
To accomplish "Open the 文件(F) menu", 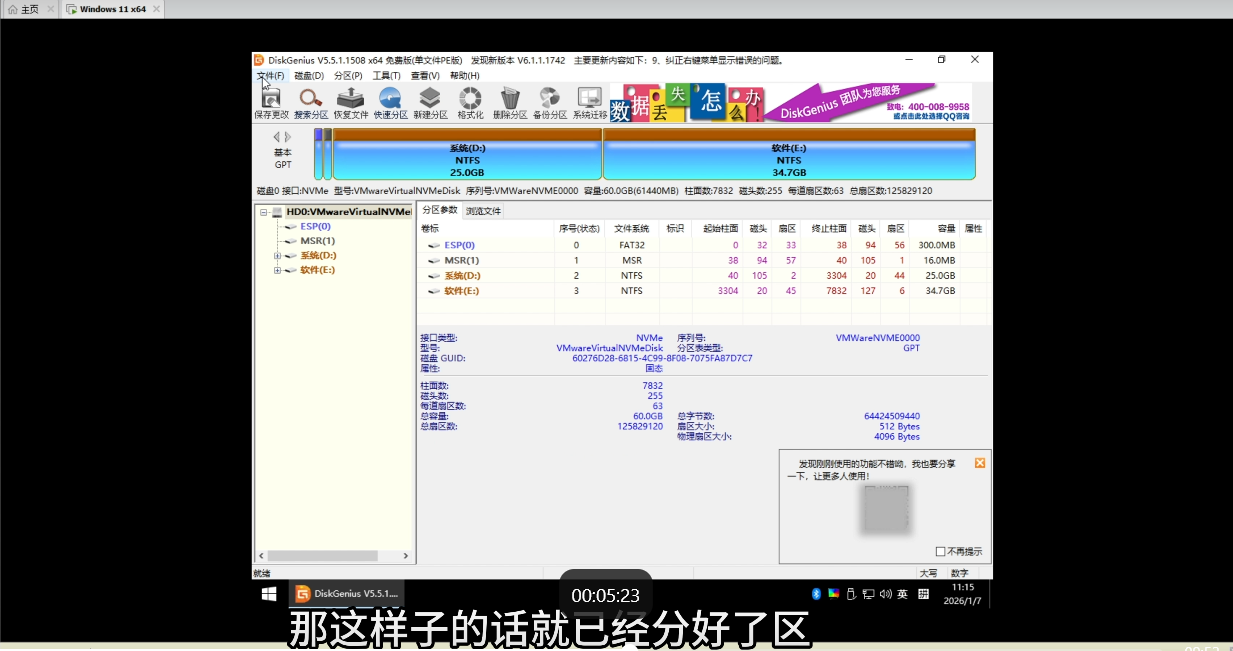I will click(x=270, y=76).
